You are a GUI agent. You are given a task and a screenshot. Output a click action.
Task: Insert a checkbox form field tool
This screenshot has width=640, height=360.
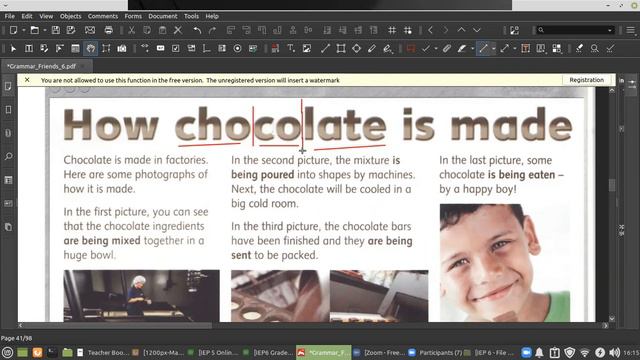click(x=176, y=49)
